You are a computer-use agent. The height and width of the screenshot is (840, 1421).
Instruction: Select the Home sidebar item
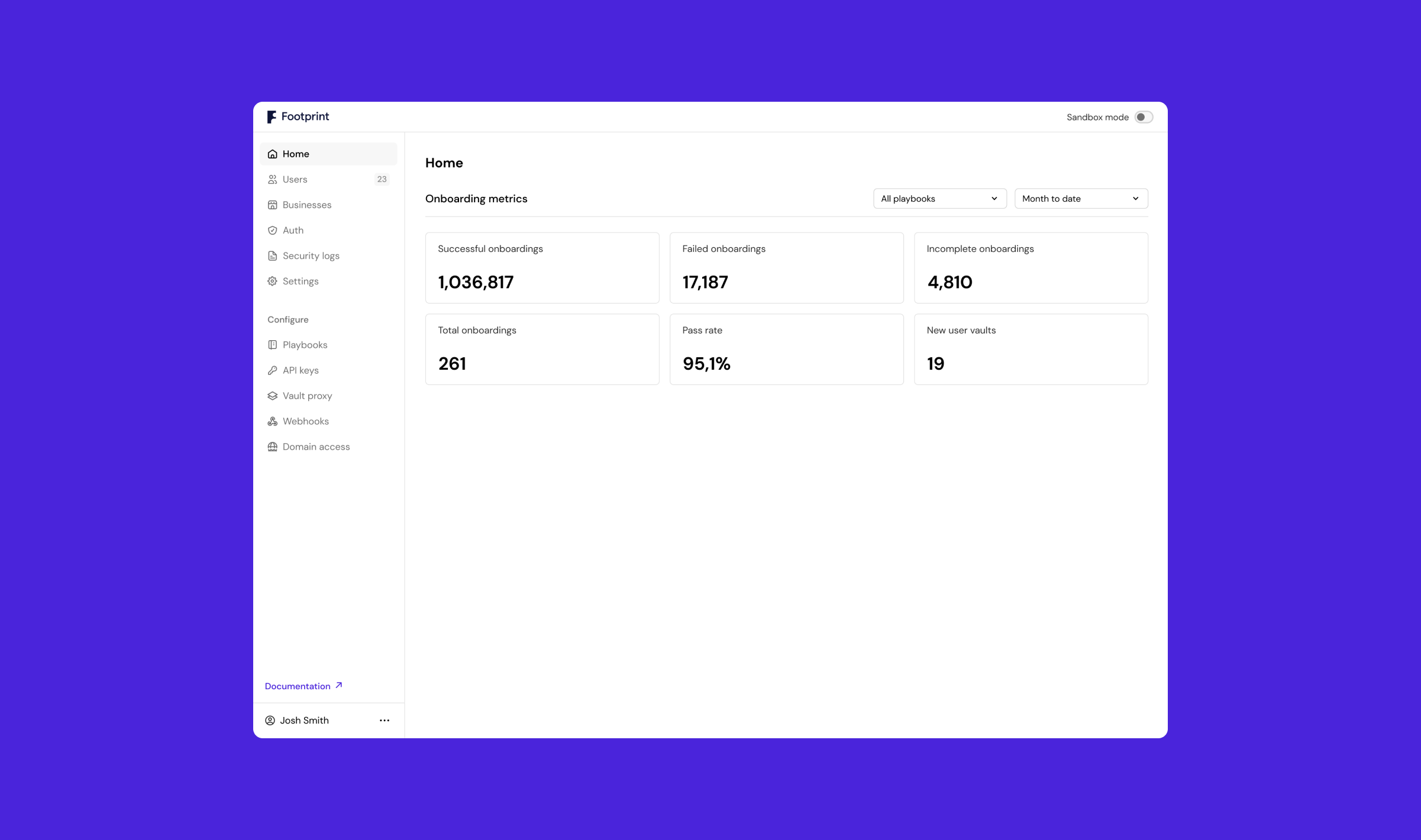pos(328,154)
